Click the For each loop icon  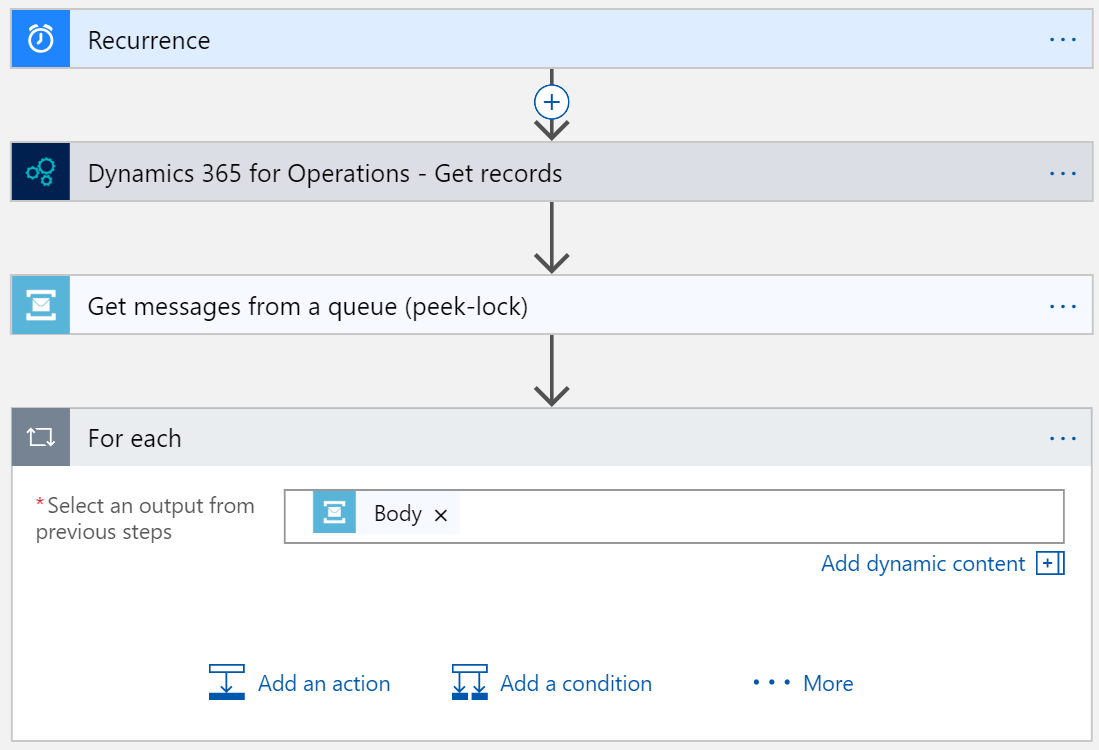[x=41, y=437]
